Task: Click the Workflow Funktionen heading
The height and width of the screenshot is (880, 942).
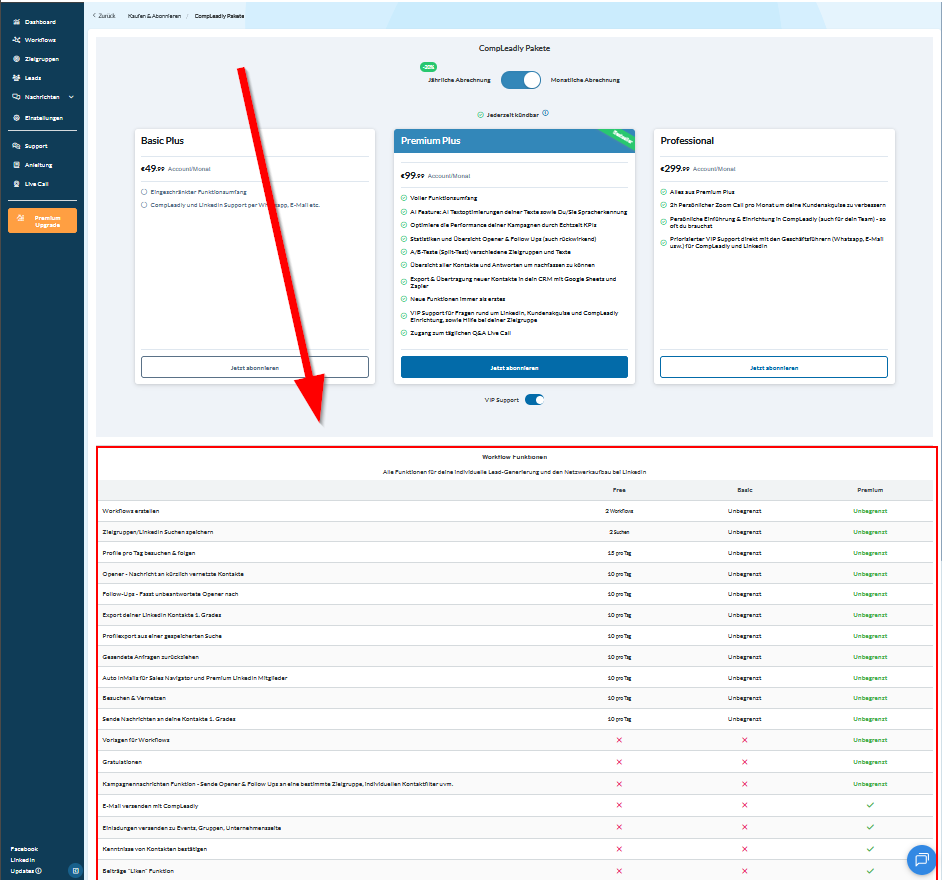Action: (x=514, y=457)
